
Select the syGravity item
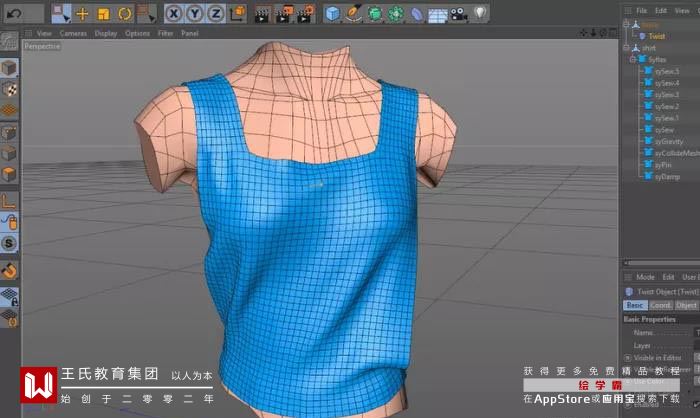pyautogui.click(x=669, y=142)
